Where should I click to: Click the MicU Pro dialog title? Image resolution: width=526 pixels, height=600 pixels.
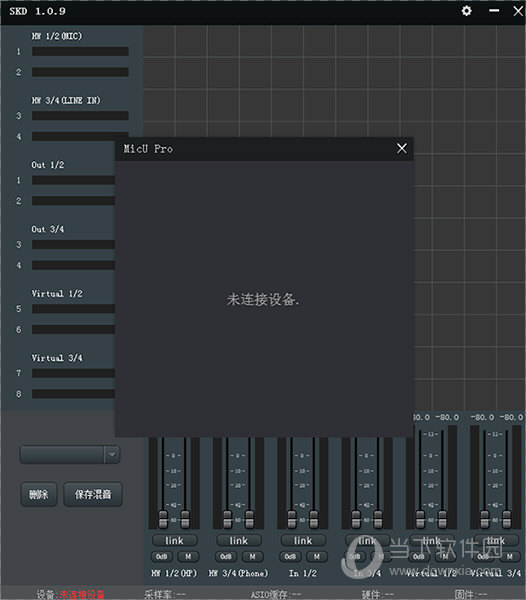[148, 149]
